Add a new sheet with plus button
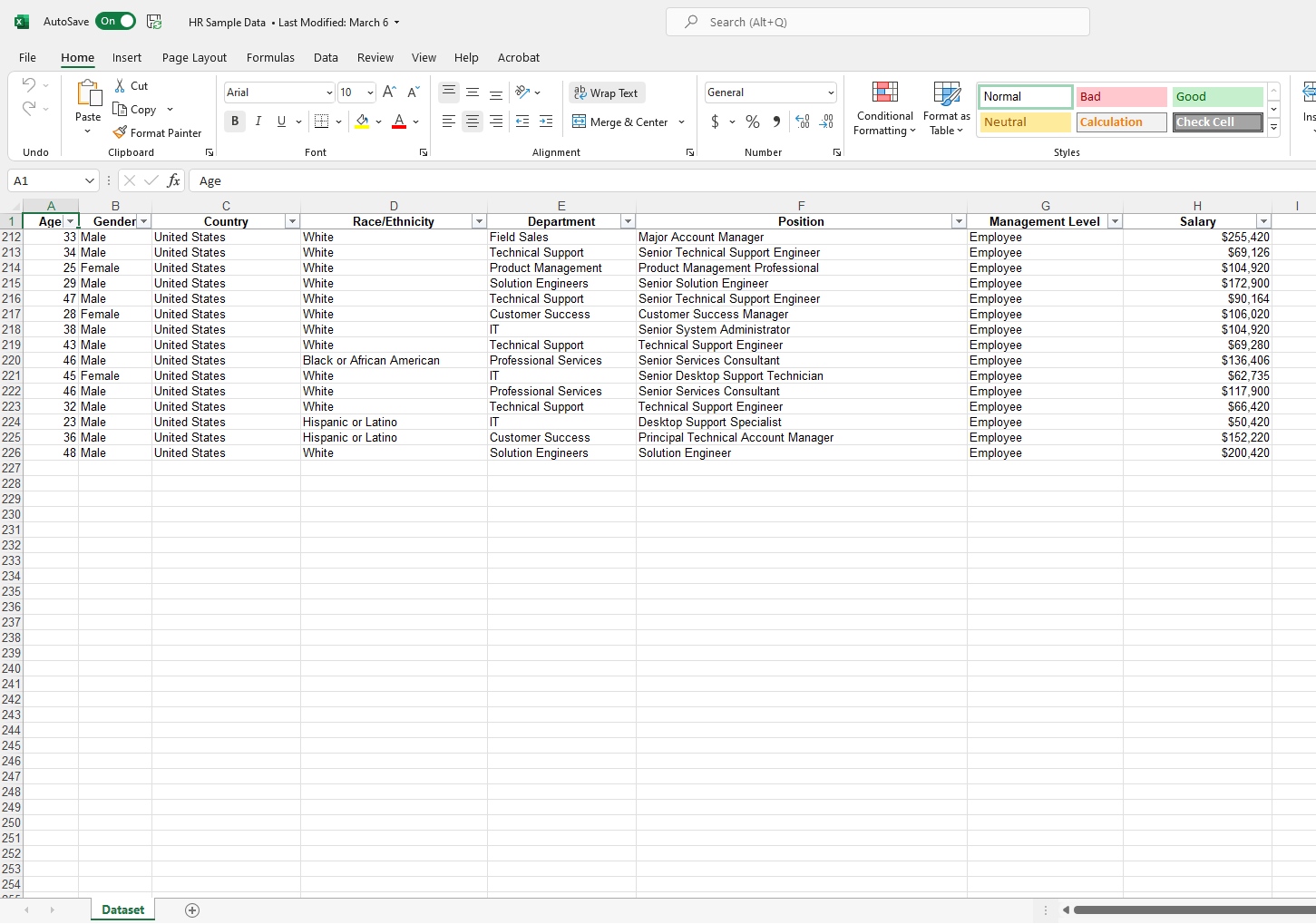Viewport: 1316px width, 924px height. [191, 909]
